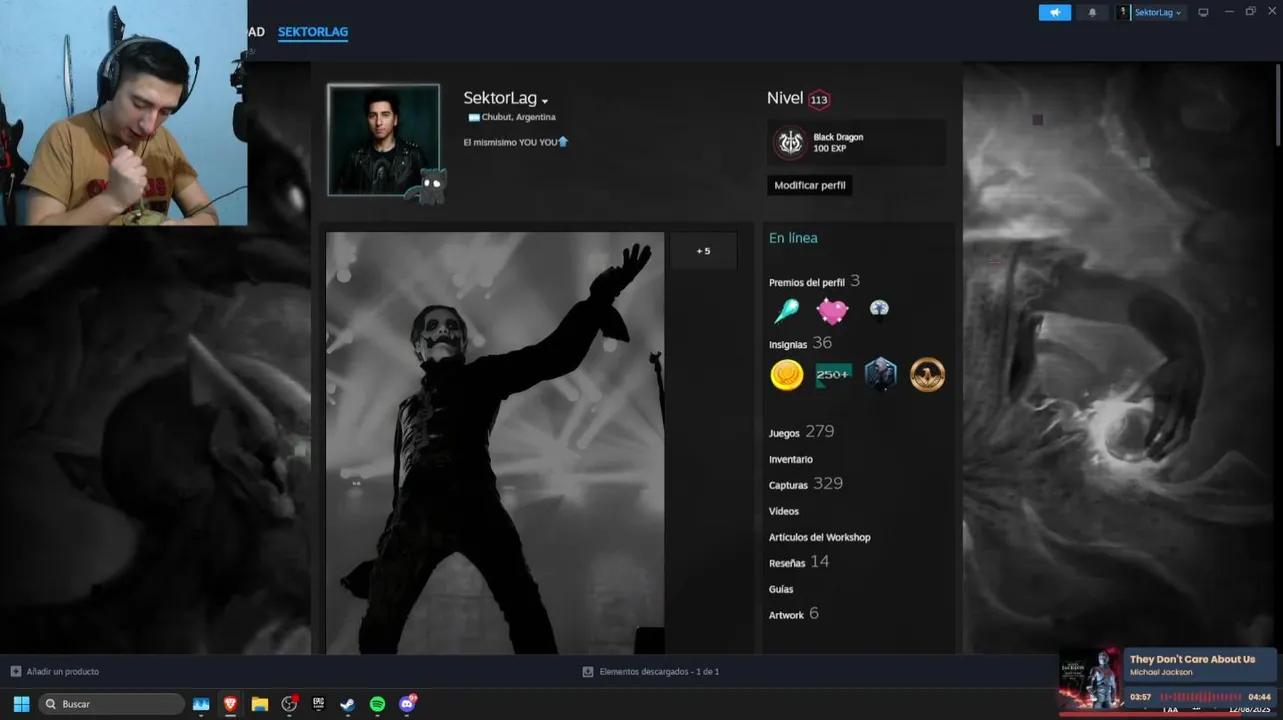Viewport: 1283px width, 720px height.
Task: Open Elementos descargados downloads status
Action: 651,672
